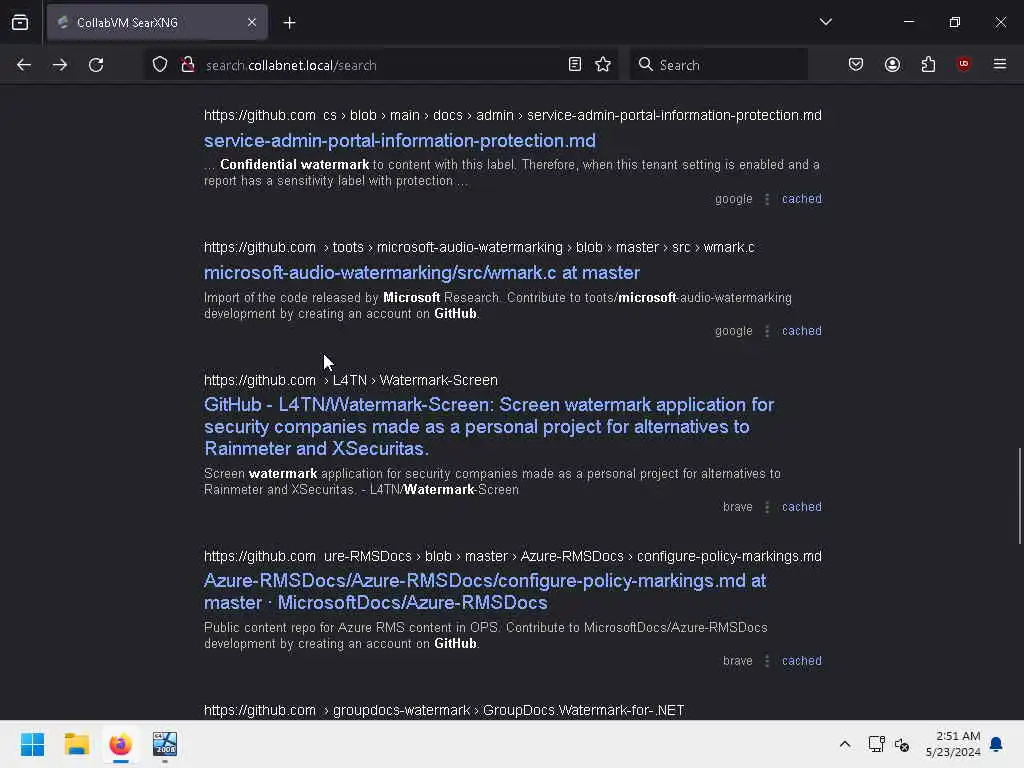Viewport: 1024px width, 768px height.
Task: Open the muted volume tray icon
Action: 902,744
